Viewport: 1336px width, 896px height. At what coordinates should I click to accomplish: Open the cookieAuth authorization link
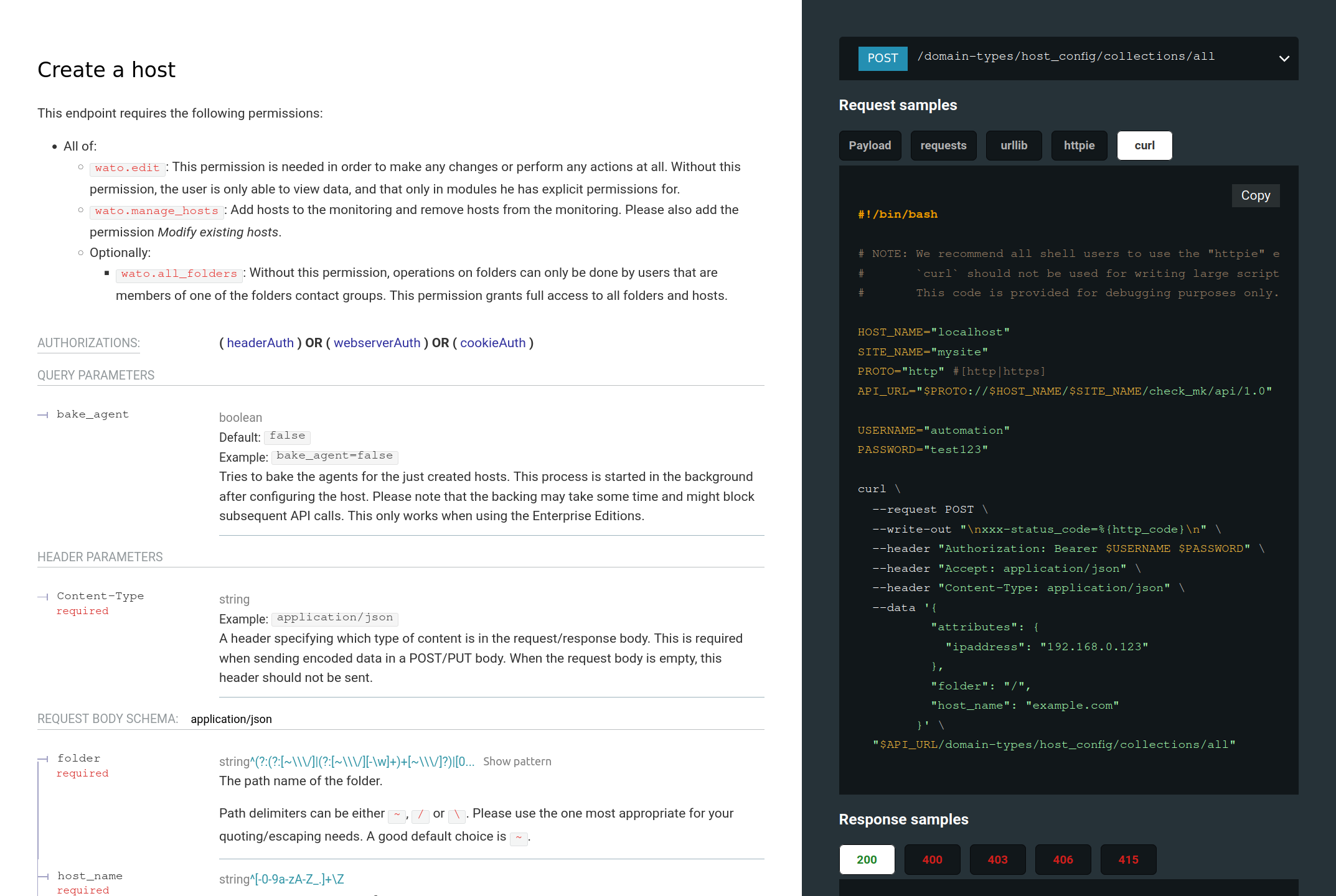coord(492,343)
